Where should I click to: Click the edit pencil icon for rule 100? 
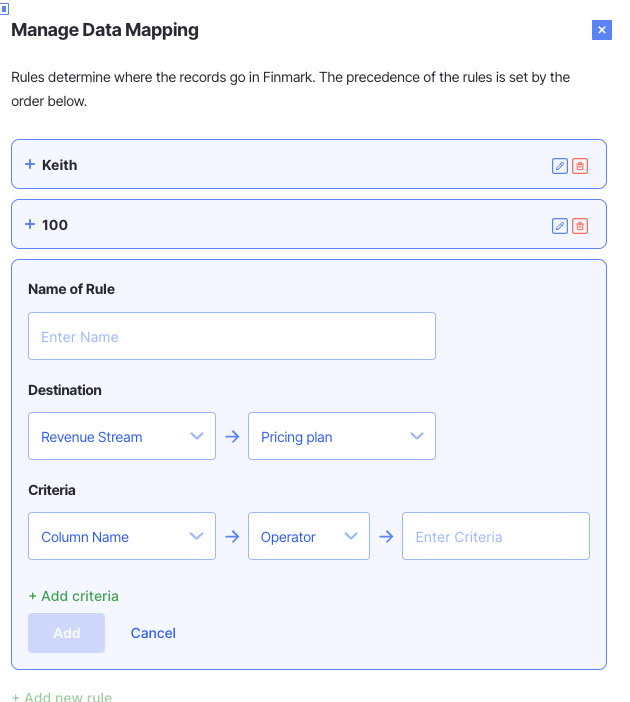coord(560,226)
